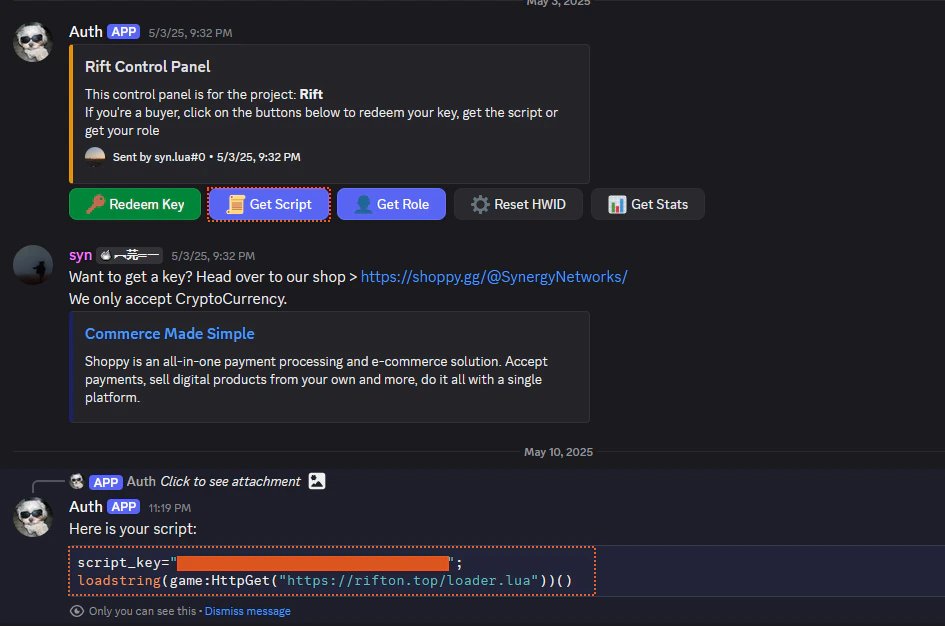The image size is (945, 626).
Task: Click 'Sent by syn.lua#0' footer text
Action: point(159,157)
